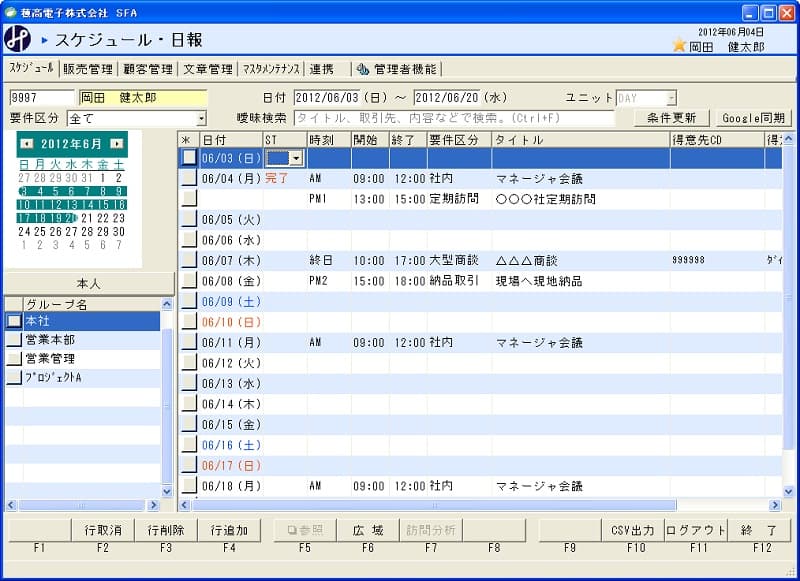Screen dimensions: 800x581
Task: Click the PM1 time cell
Action: (329, 199)
